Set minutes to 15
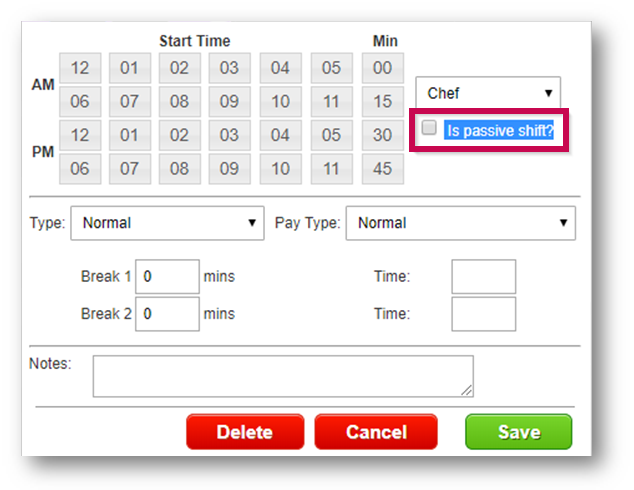 tap(382, 102)
